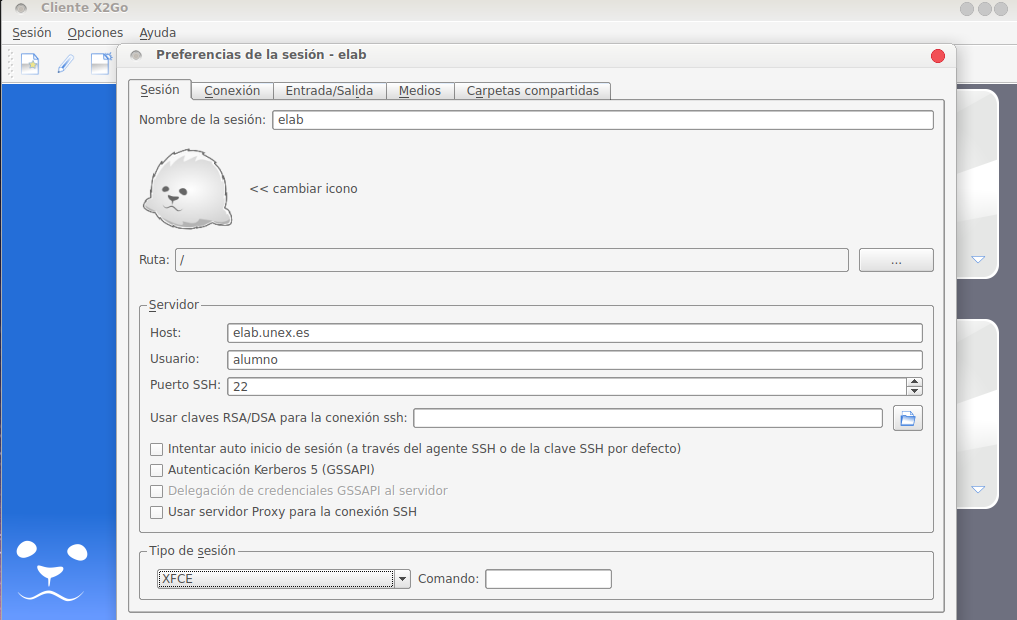The image size is (1017, 620).
Task: Open the RSA/DSA key file browse folder icon
Action: (907, 418)
